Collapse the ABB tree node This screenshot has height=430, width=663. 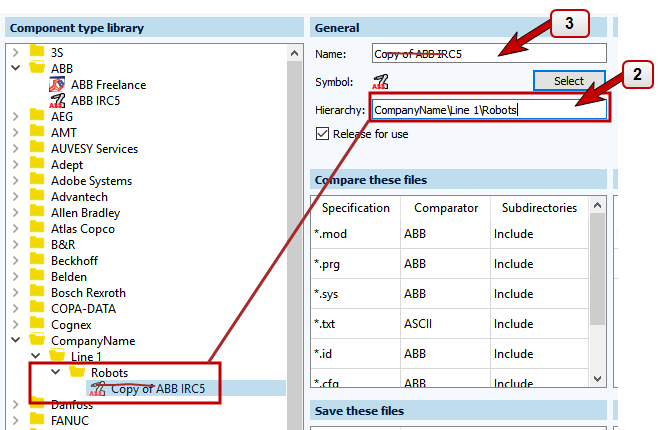[x=16, y=68]
